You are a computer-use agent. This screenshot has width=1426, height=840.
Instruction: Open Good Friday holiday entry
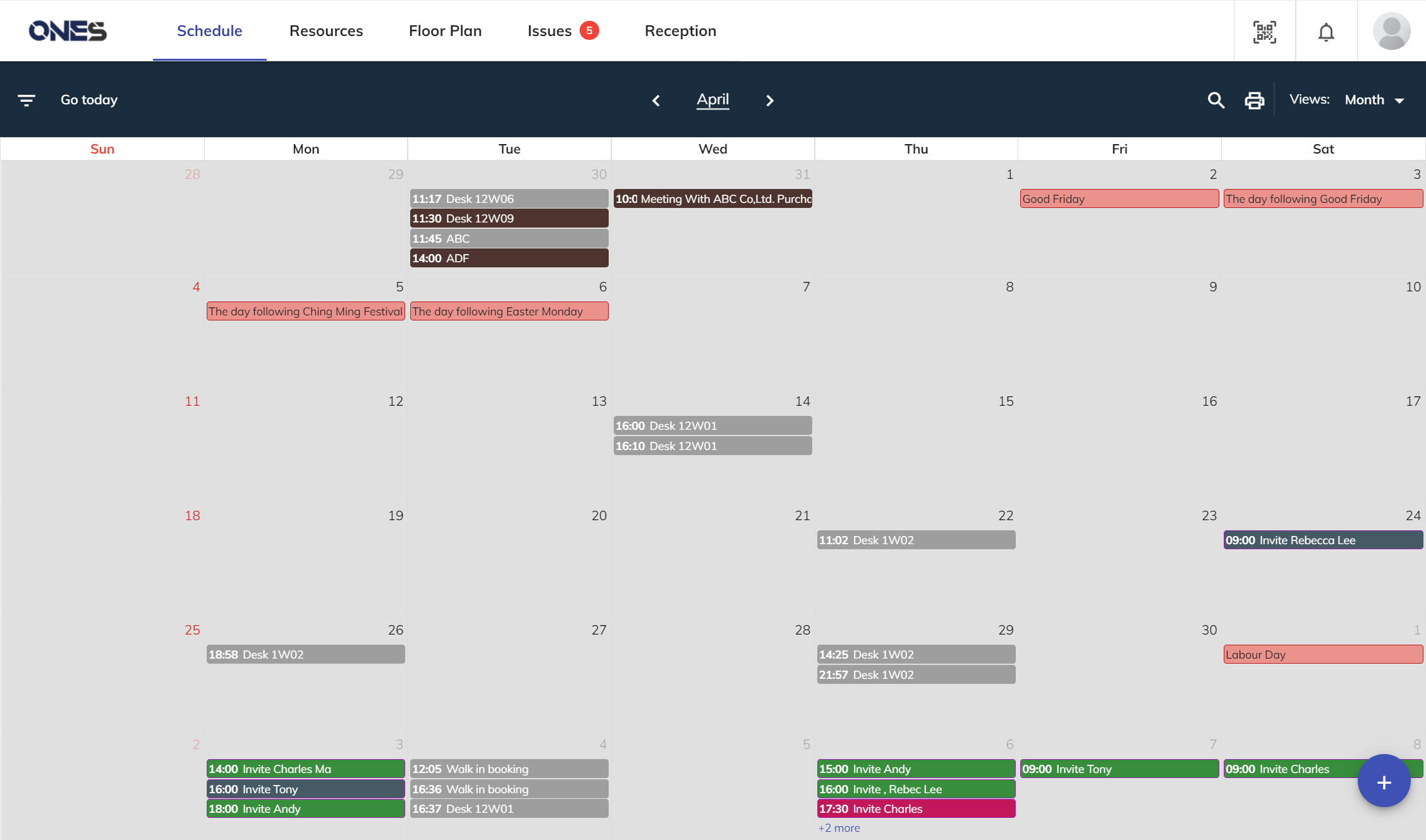[1119, 199]
